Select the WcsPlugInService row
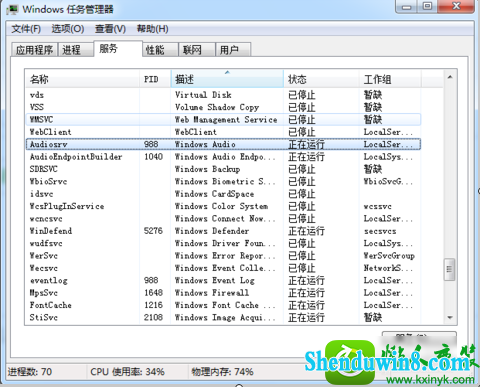 click(223, 206)
